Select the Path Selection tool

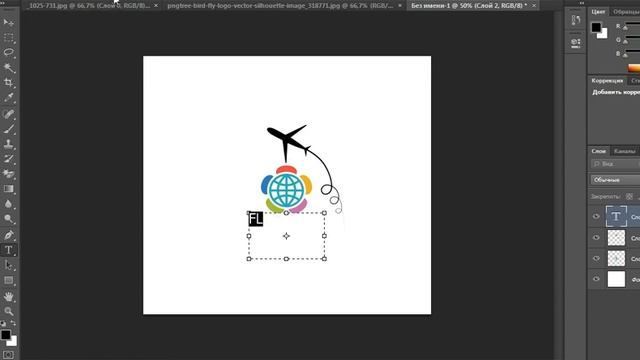pyautogui.click(x=8, y=265)
